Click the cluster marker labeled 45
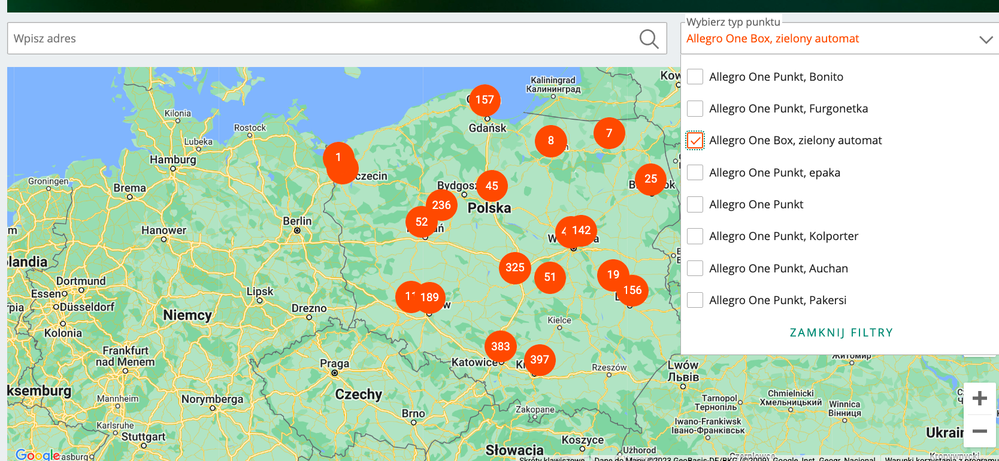Image resolution: width=999 pixels, height=461 pixels. tap(492, 186)
